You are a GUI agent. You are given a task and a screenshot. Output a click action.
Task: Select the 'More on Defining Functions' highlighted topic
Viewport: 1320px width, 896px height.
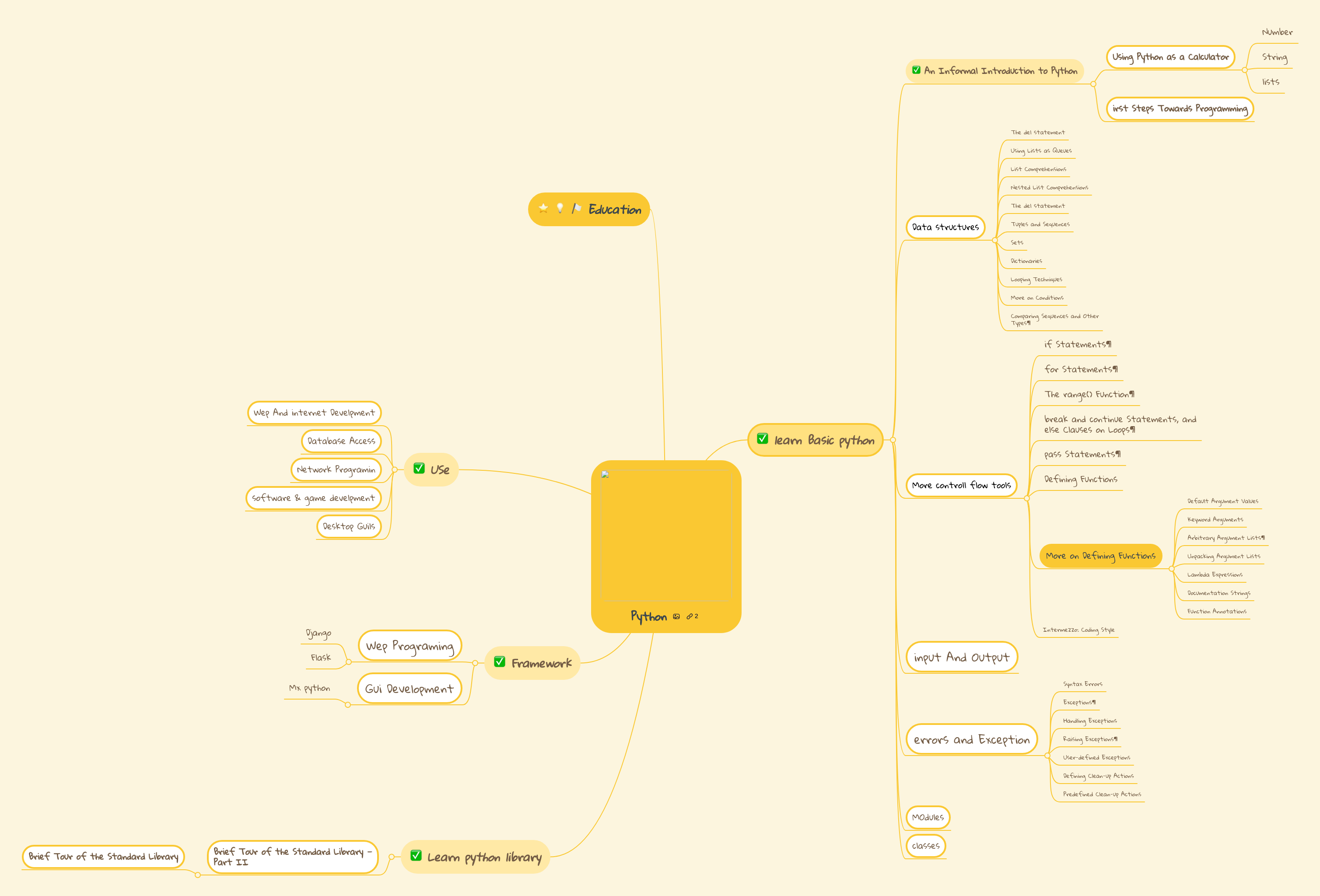point(1100,556)
